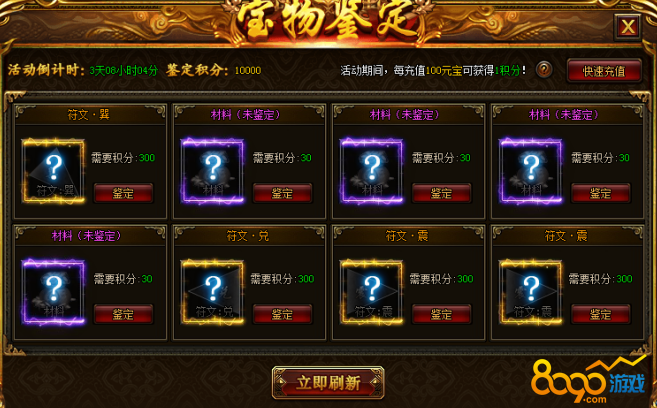The image size is (657, 408).
Task: Click 鉴定 button for 符文·巽
Action: (x=123, y=193)
